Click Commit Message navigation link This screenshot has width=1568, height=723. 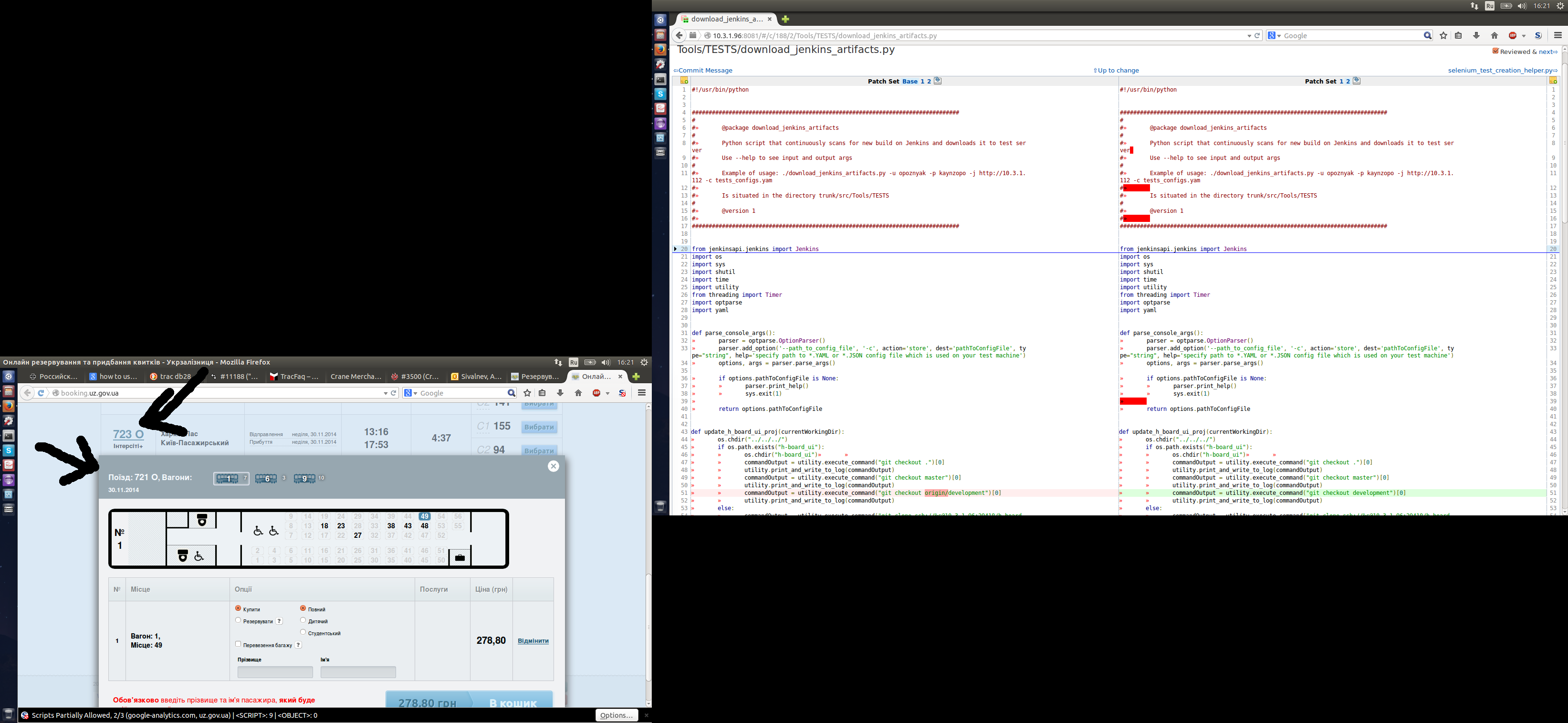pyautogui.click(x=705, y=71)
